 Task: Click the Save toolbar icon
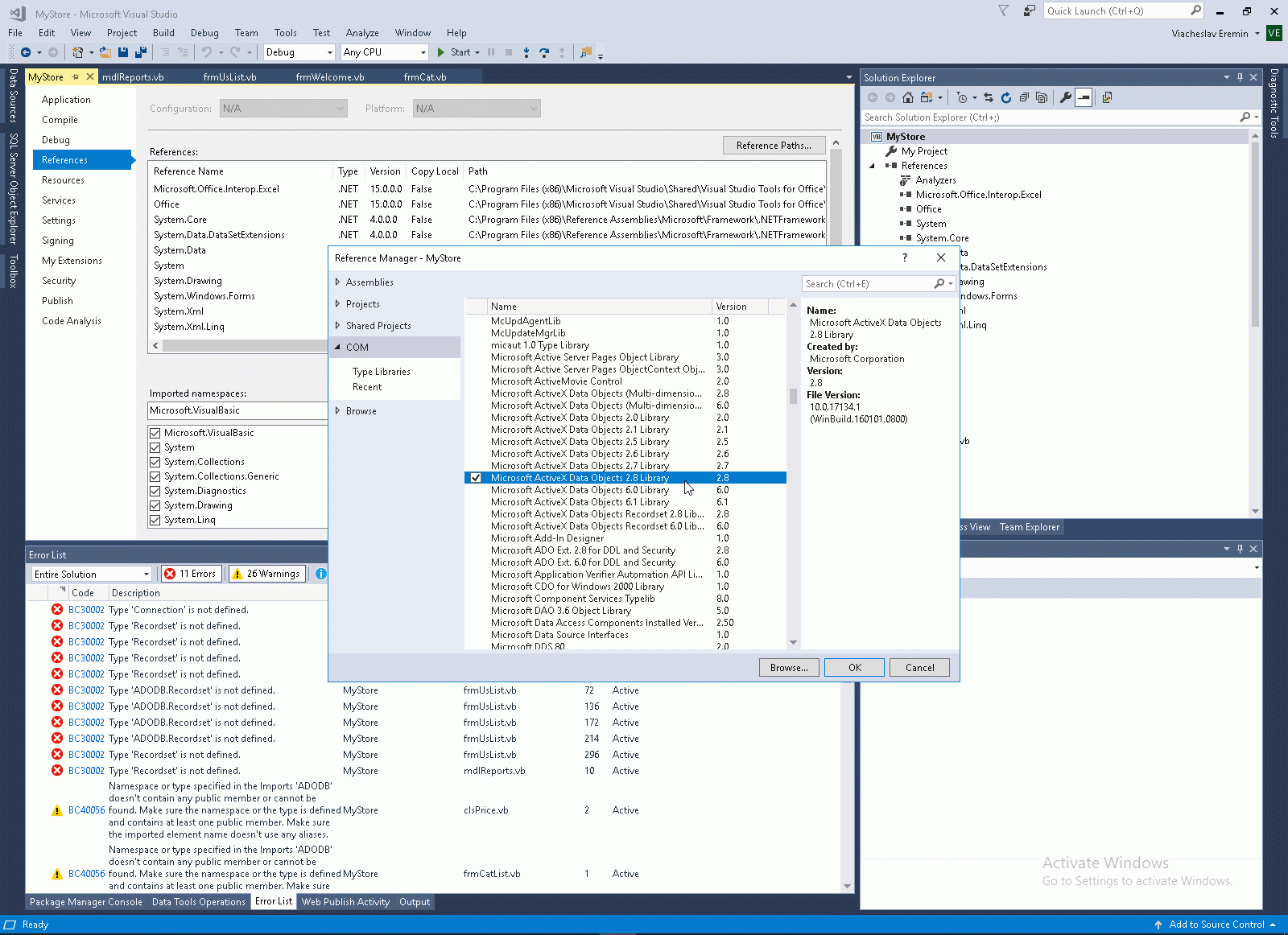pyautogui.click(x=123, y=52)
